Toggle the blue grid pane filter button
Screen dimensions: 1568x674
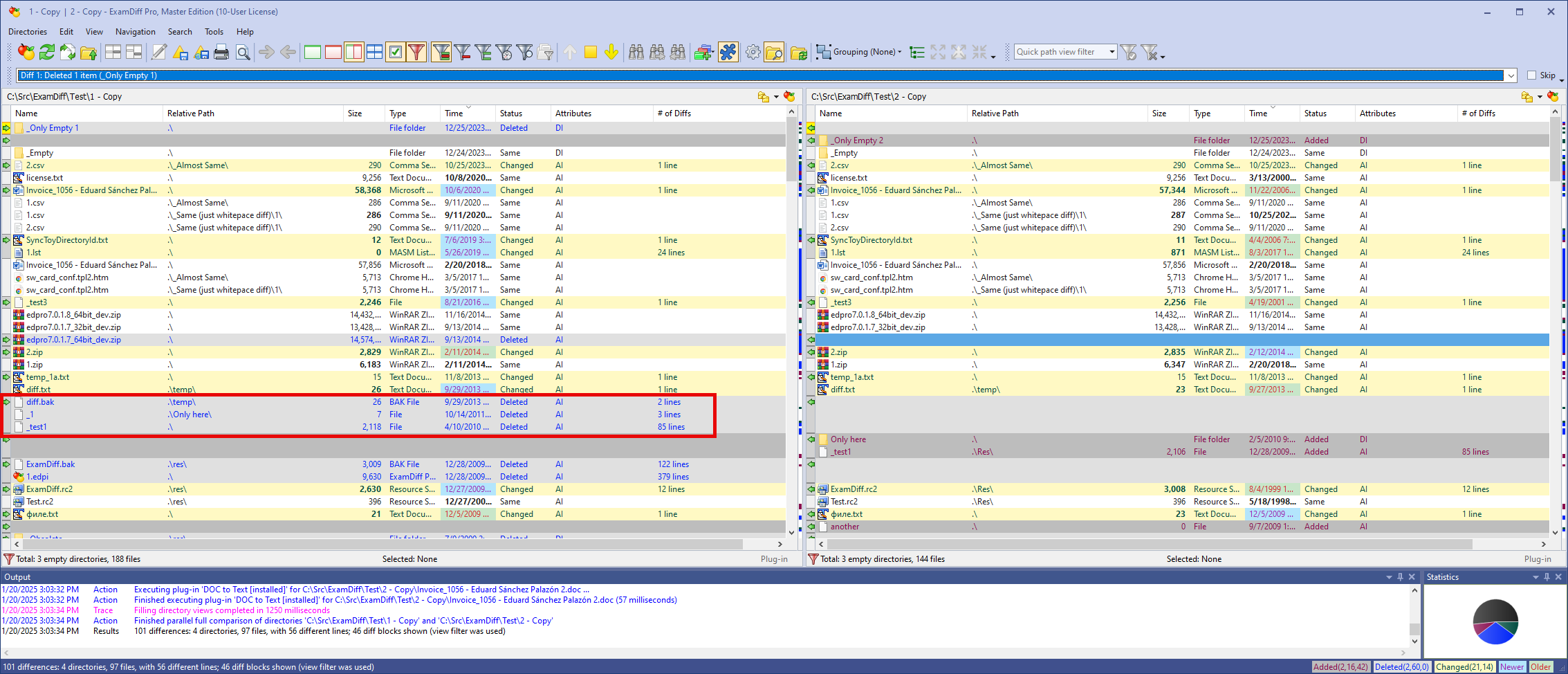pyautogui.click(x=374, y=52)
